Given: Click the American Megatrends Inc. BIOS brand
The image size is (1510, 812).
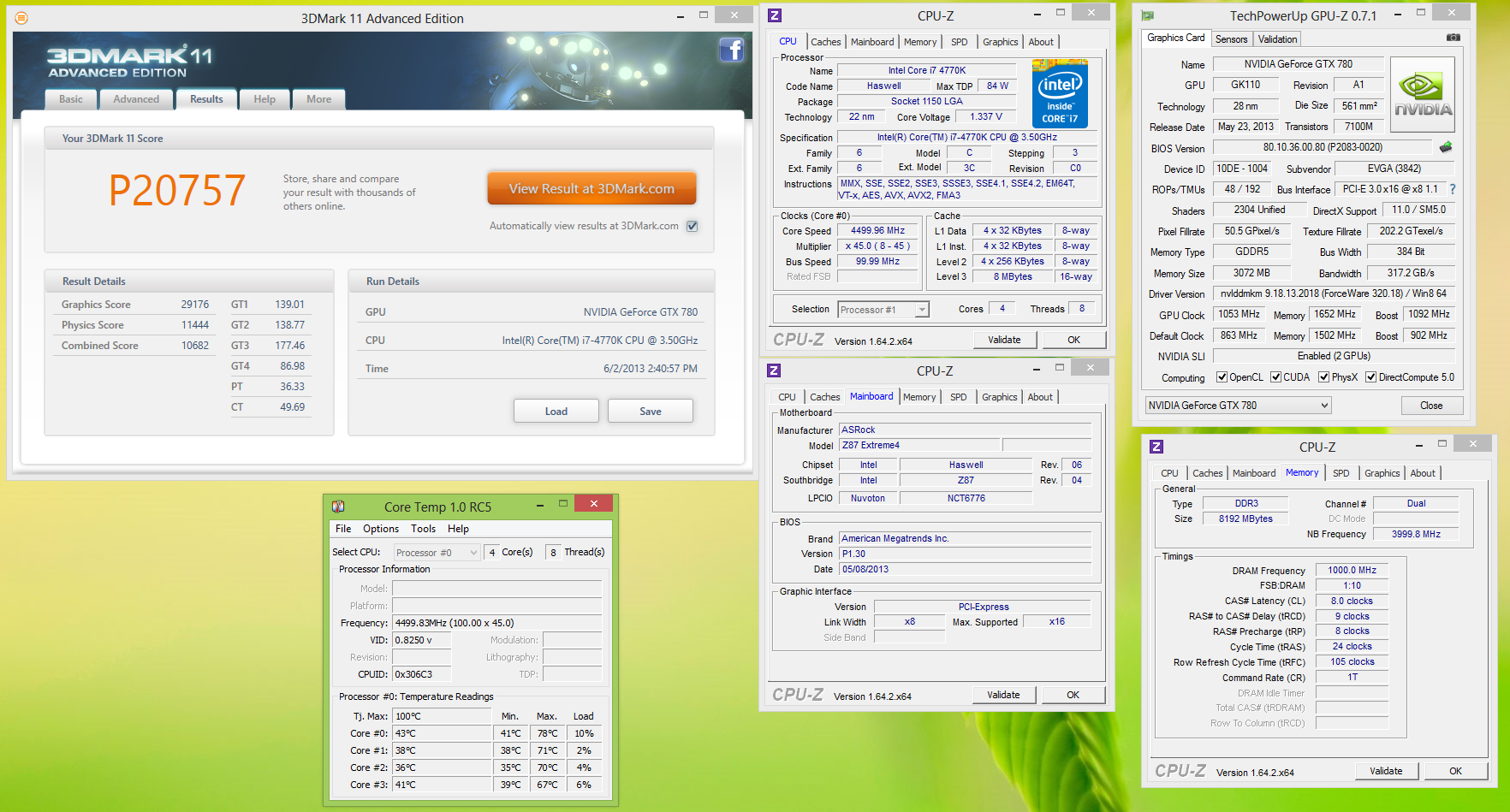Looking at the screenshot, I should point(965,538).
